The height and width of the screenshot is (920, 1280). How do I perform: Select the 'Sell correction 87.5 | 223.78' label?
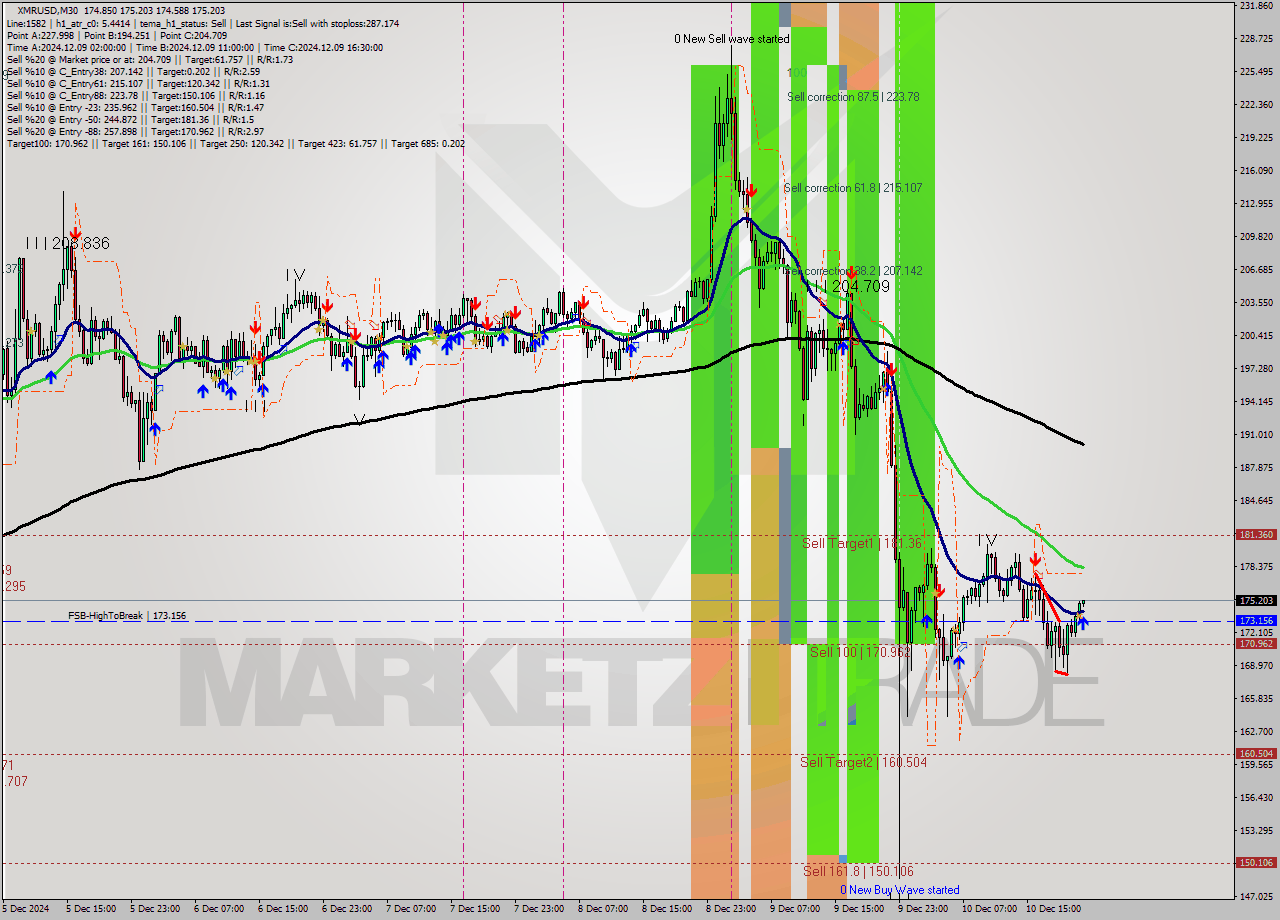pyautogui.click(x=853, y=97)
